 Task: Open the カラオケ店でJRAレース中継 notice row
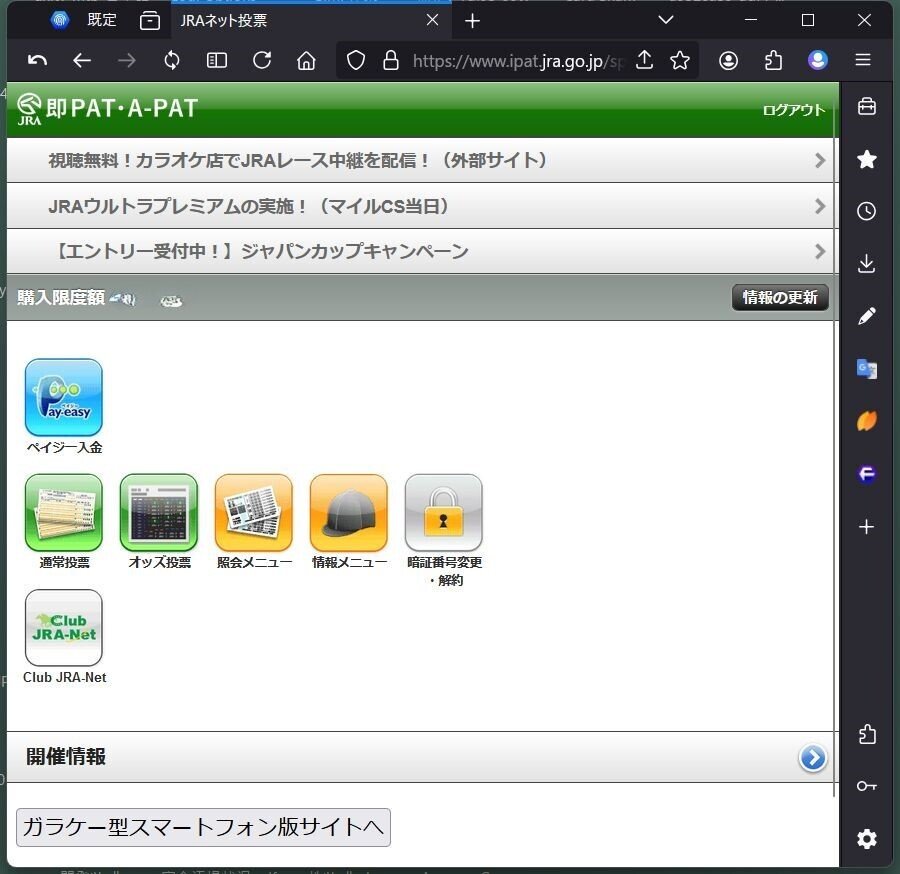click(x=422, y=160)
